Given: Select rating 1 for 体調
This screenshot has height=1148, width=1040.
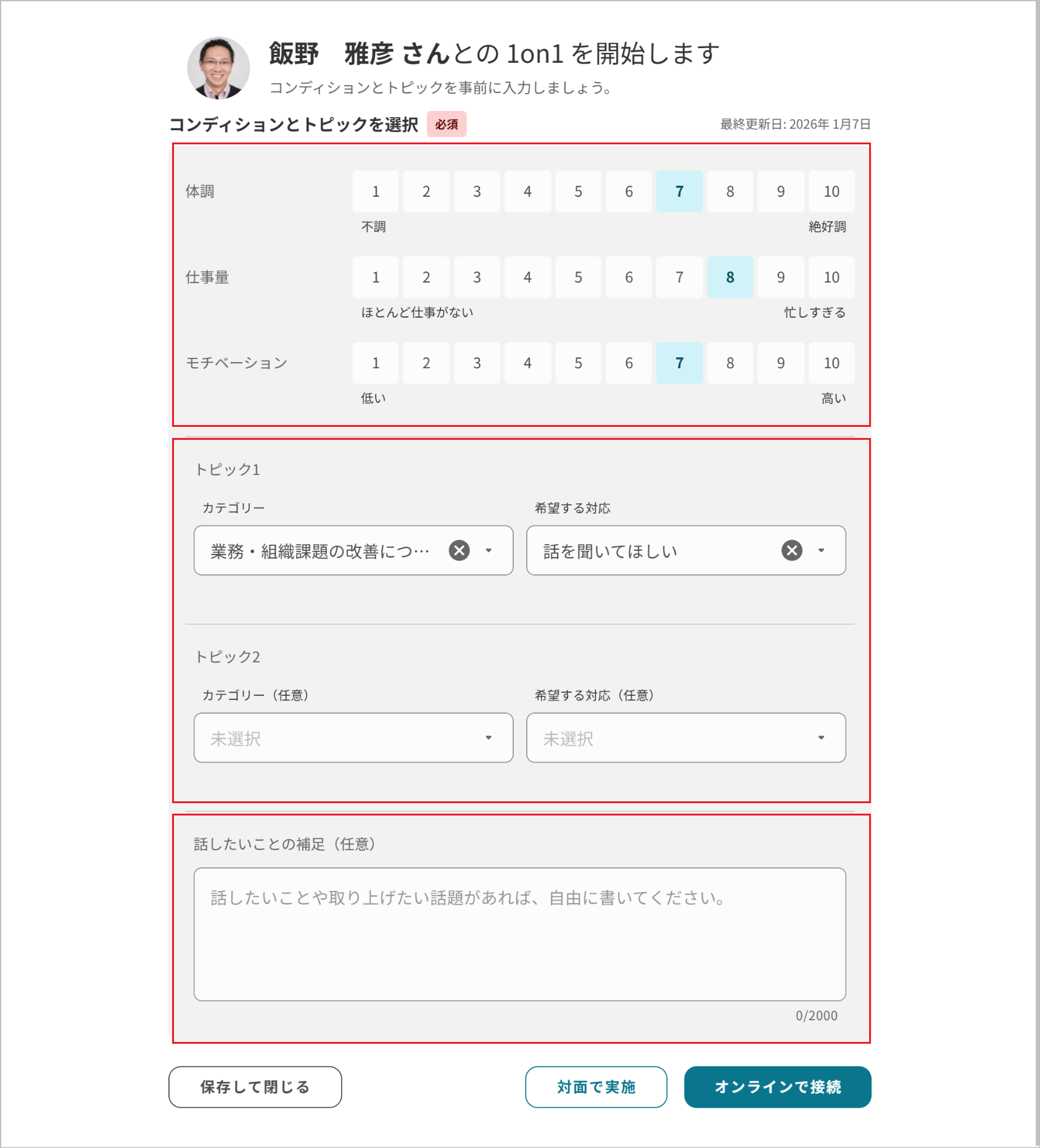Looking at the screenshot, I should (x=375, y=192).
